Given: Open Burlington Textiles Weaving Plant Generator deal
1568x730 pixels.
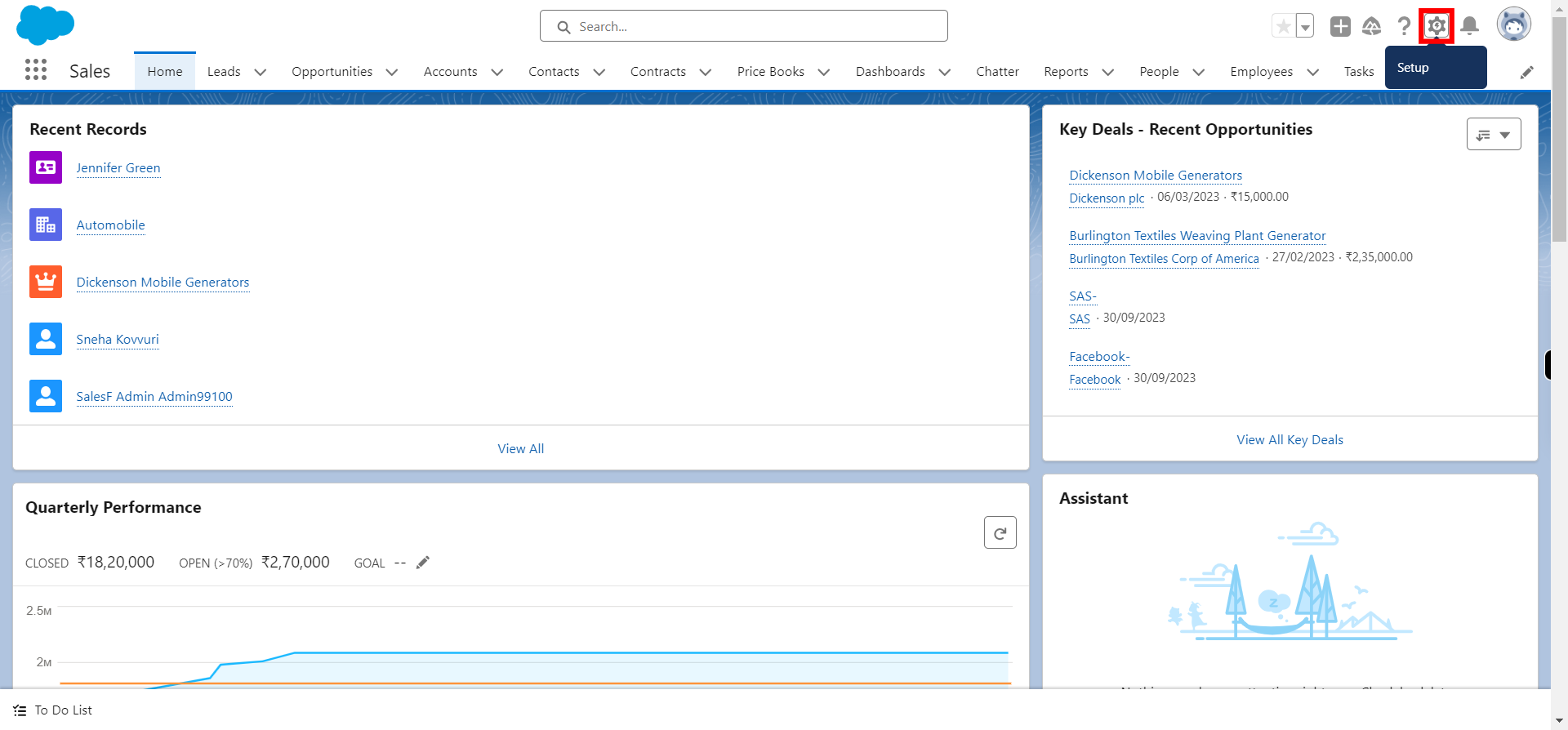Looking at the screenshot, I should tap(1197, 236).
